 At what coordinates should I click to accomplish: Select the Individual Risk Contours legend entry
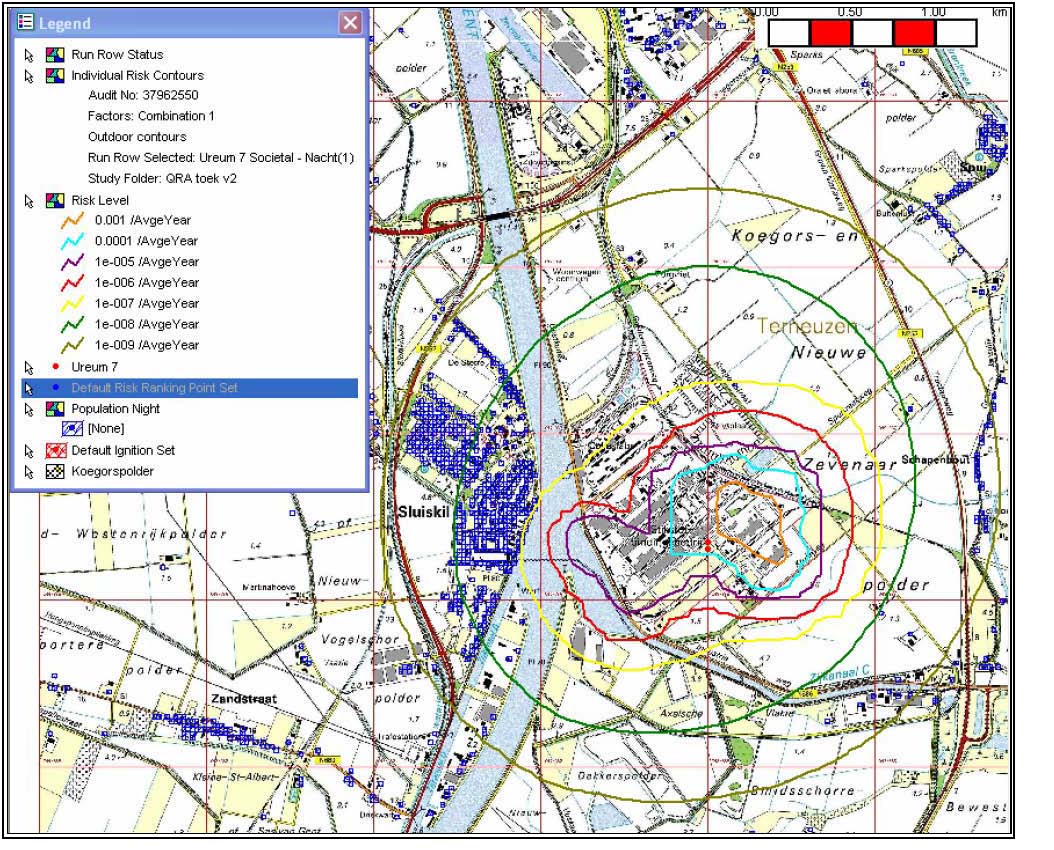138,75
